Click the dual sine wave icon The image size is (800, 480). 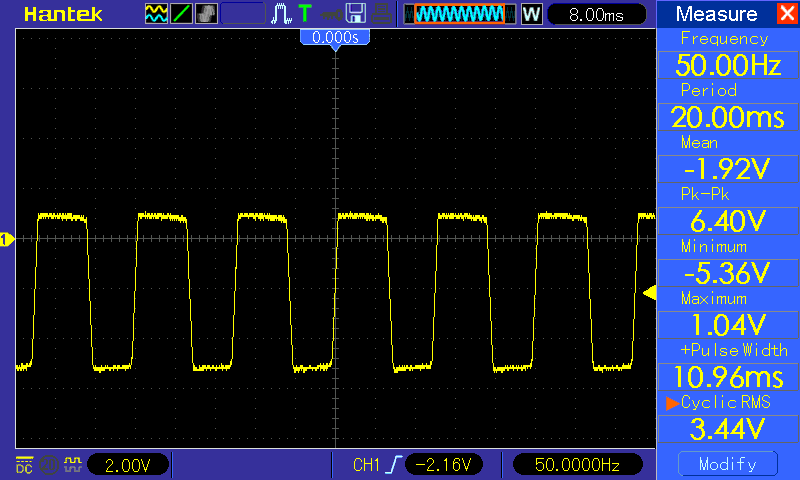pos(156,14)
